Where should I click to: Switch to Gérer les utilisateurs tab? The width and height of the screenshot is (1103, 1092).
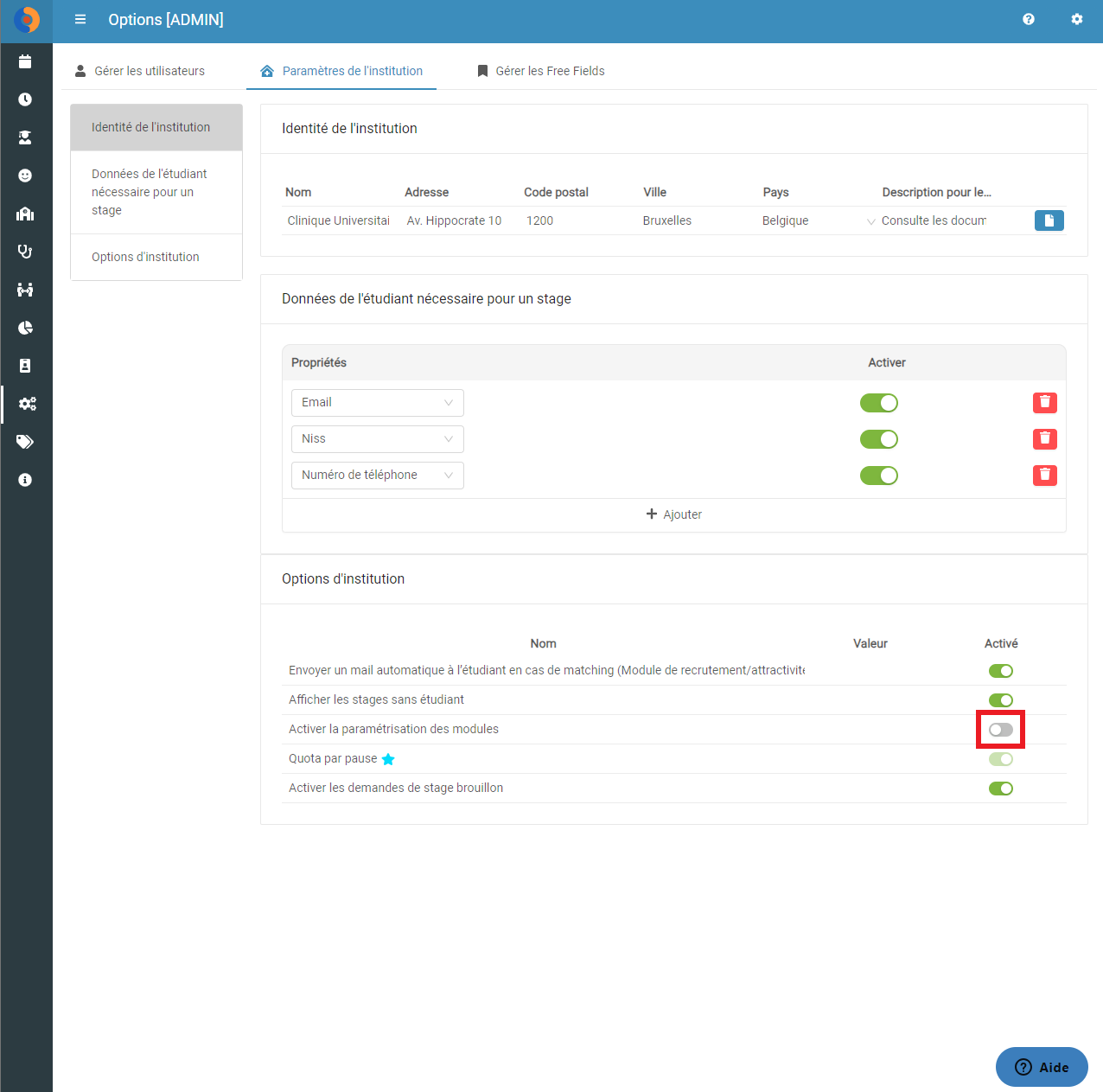(x=140, y=71)
